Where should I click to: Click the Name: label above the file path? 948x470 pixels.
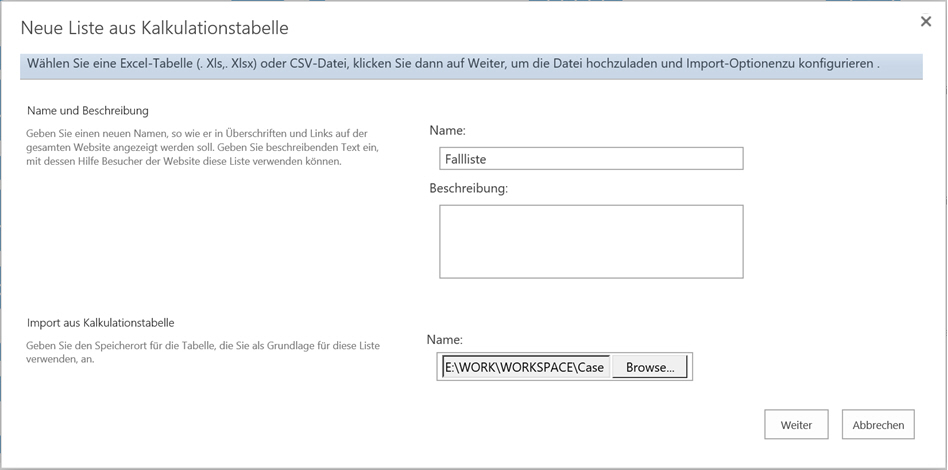(444, 340)
